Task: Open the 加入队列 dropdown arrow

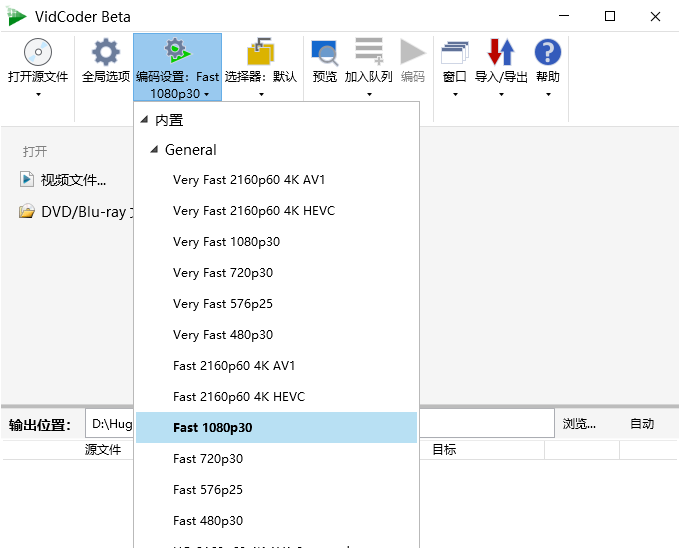Action: 369,94
